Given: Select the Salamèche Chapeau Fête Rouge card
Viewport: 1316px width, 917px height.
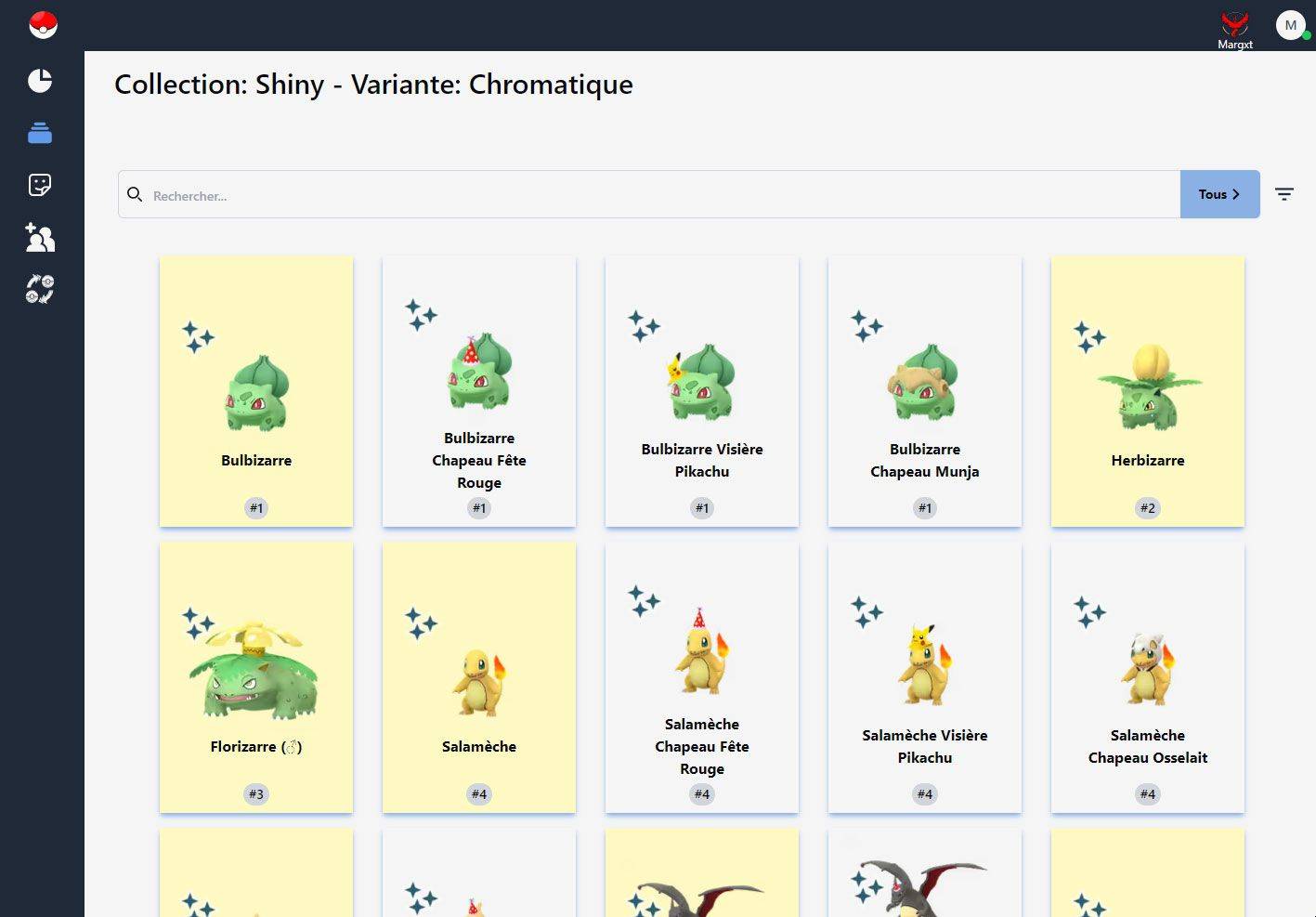Looking at the screenshot, I should pyautogui.click(x=702, y=677).
